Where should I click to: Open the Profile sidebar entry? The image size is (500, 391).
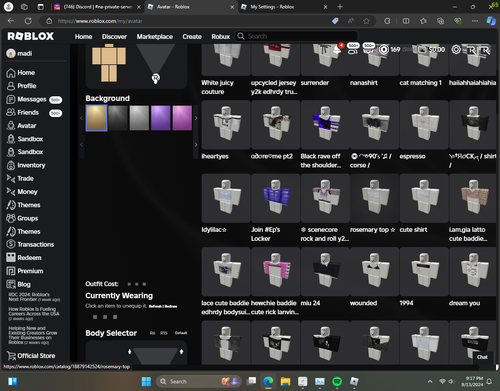point(21,86)
